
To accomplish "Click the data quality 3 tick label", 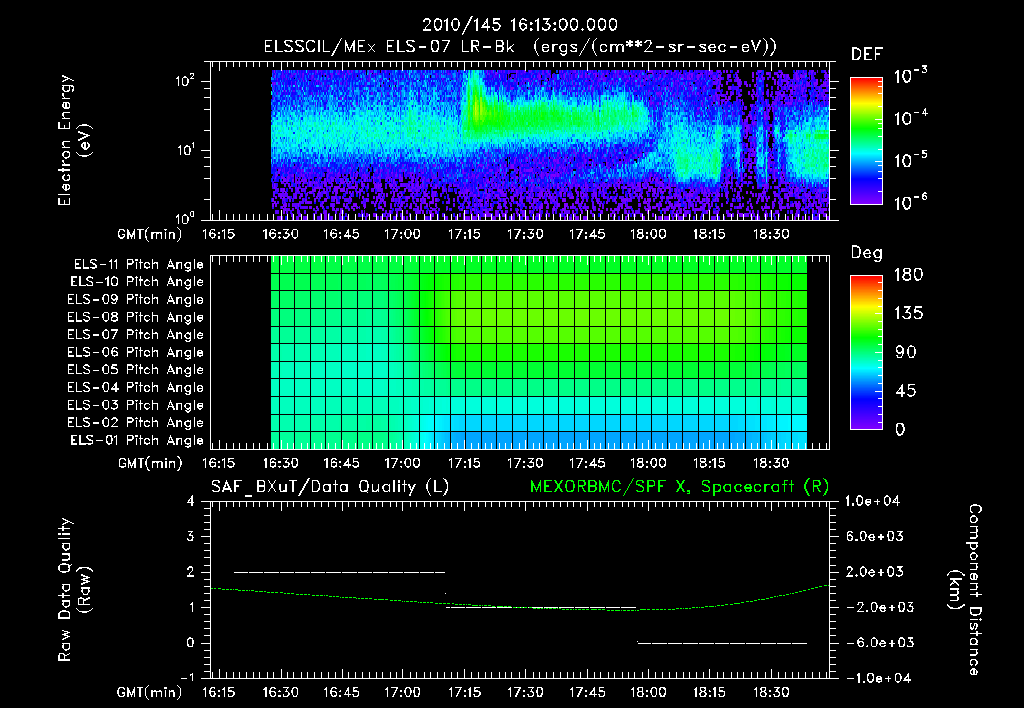I will pos(191,537).
